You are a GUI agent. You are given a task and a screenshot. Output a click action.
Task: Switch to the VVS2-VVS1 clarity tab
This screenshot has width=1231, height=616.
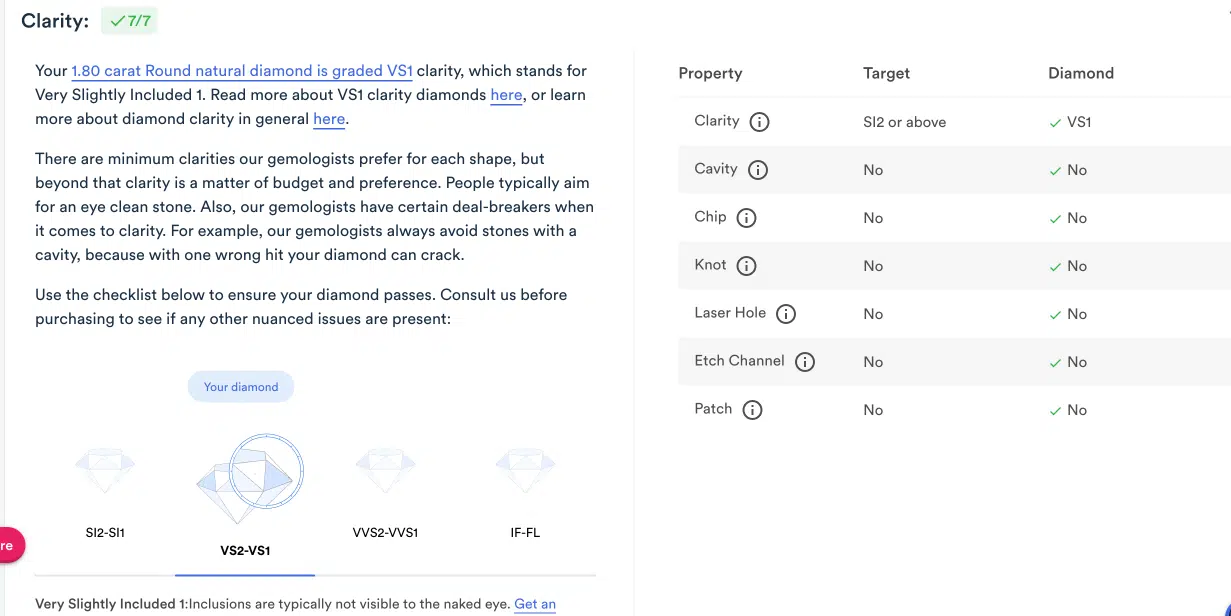click(x=385, y=532)
